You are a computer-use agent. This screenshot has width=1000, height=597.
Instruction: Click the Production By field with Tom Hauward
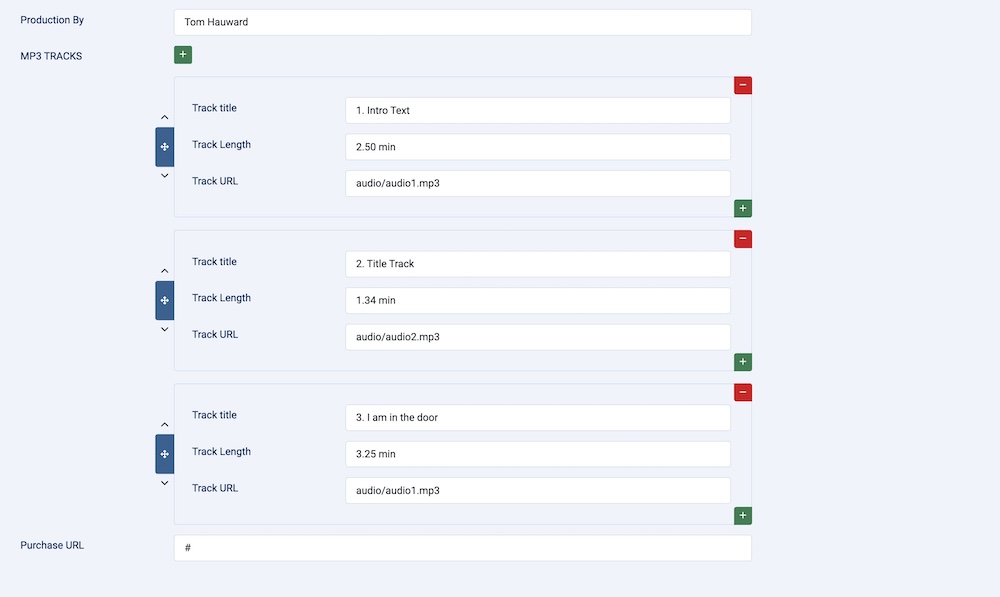pos(462,22)
